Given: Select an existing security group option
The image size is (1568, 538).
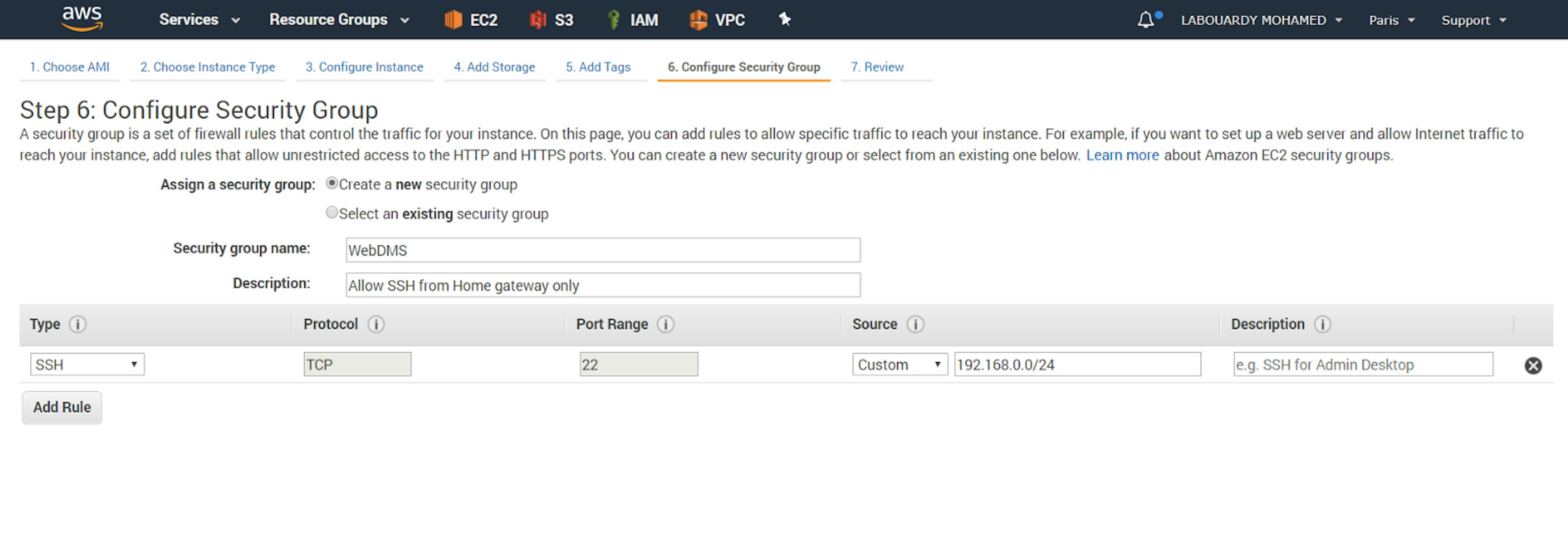Looking at the screenshot, I should (x=332, y=212).
